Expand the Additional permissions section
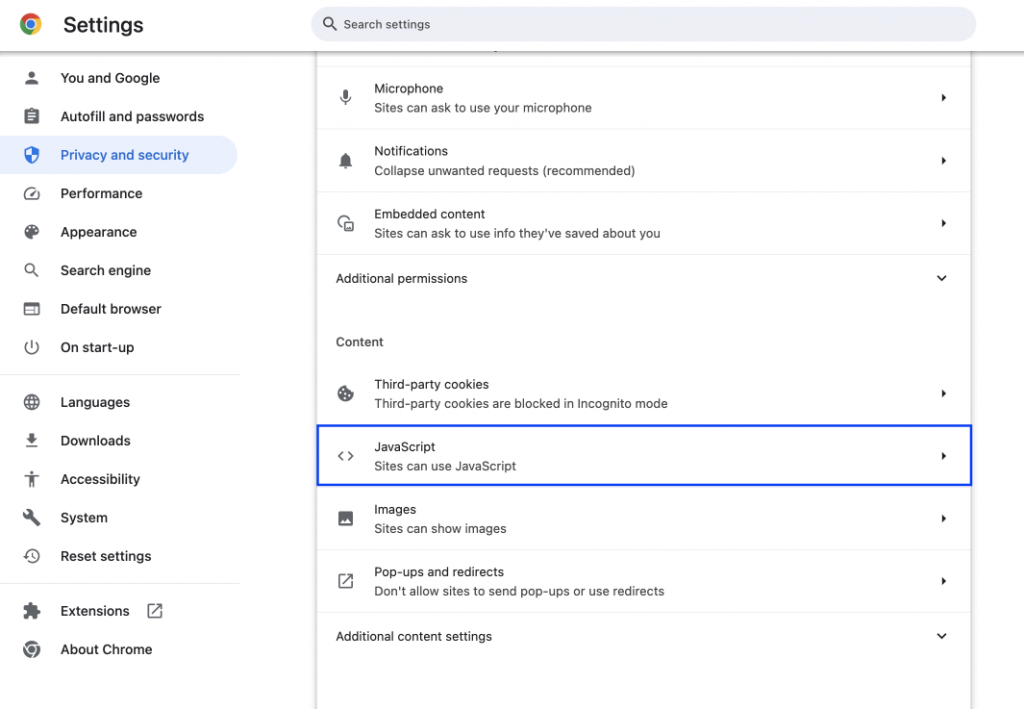1024x709 pixels. [x=941, y=278]
